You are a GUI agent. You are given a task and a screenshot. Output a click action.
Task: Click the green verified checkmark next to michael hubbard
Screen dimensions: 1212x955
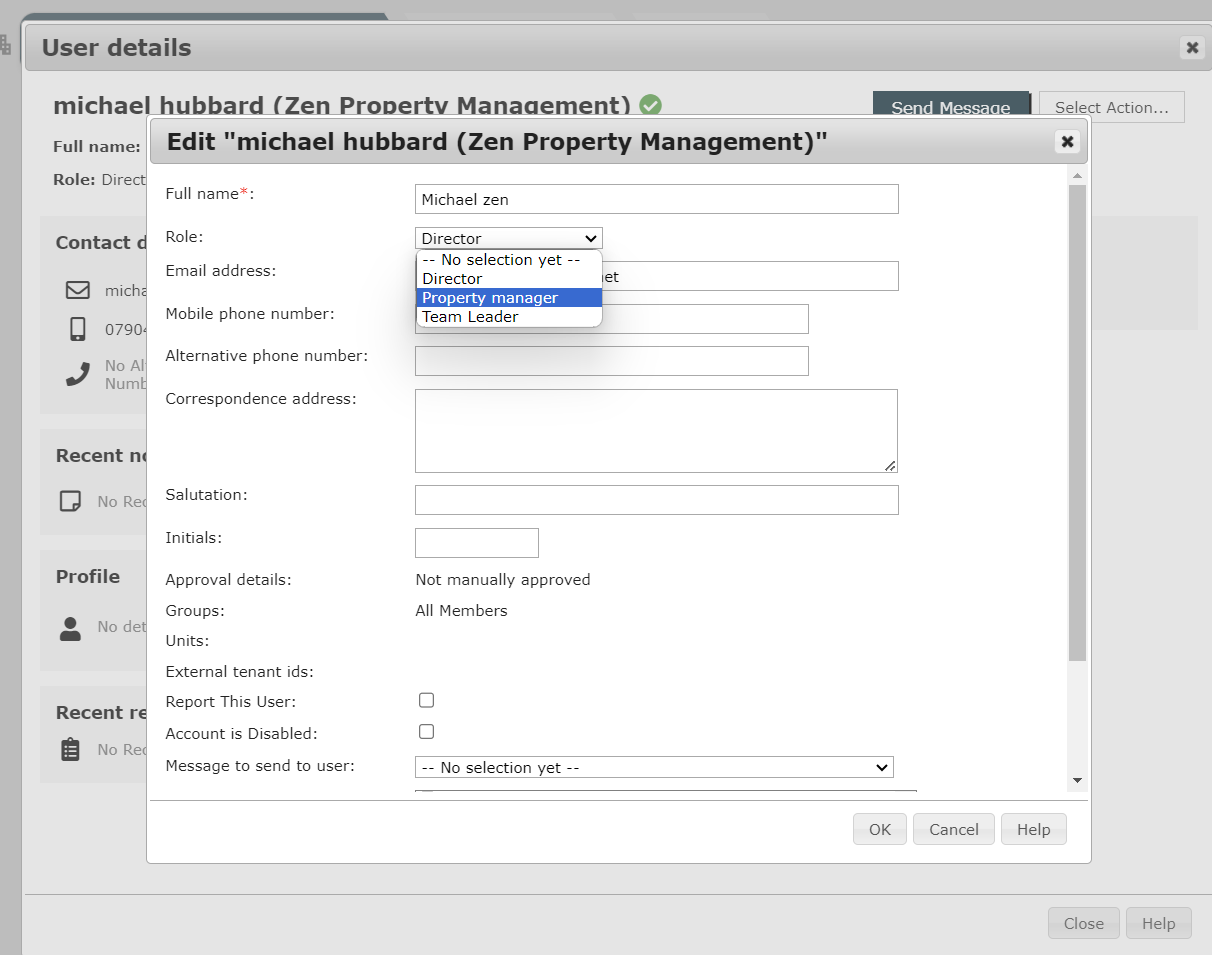tap(650, 105)
